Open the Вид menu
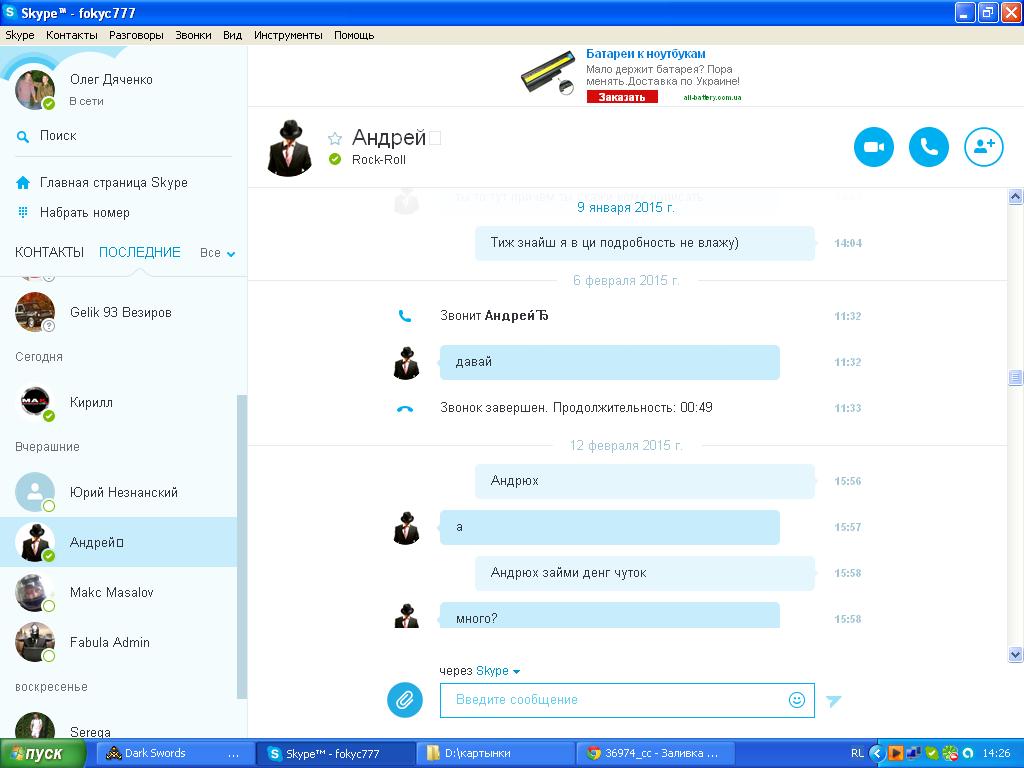The width and height of the screenshot is (1024, 768). tap(232, 35)
